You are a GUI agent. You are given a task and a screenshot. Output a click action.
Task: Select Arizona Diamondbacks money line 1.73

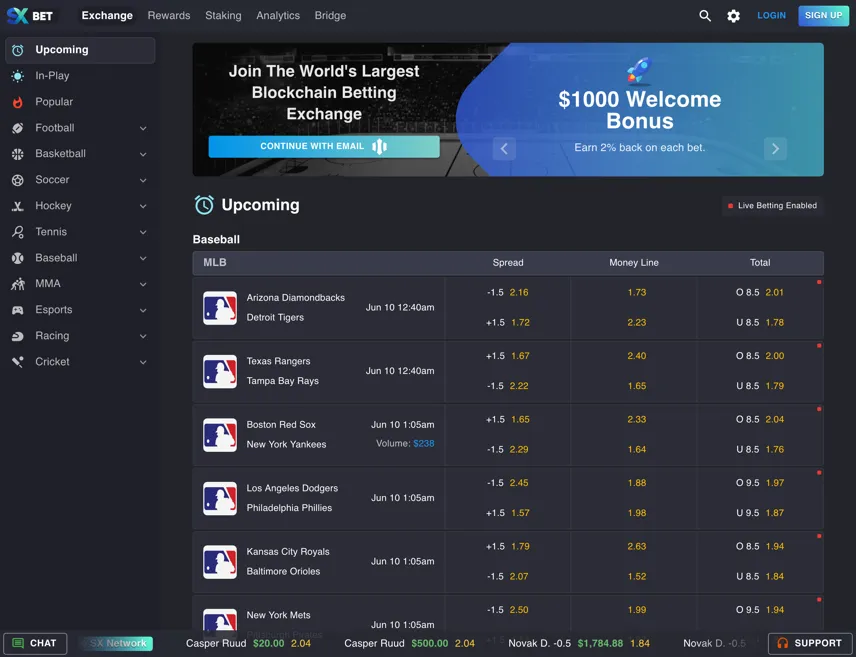click(x=637, y=293)
